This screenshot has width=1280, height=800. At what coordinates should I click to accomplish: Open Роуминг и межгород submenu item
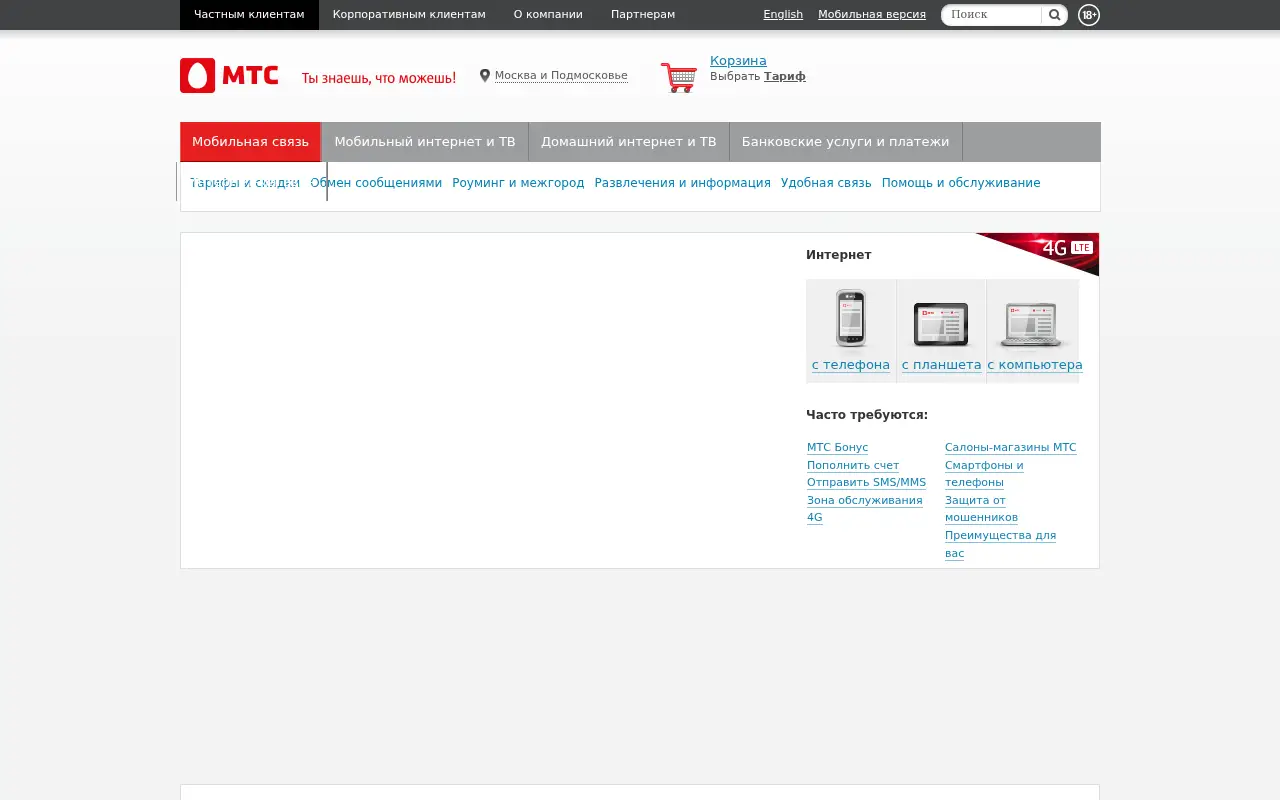(518, 183)
